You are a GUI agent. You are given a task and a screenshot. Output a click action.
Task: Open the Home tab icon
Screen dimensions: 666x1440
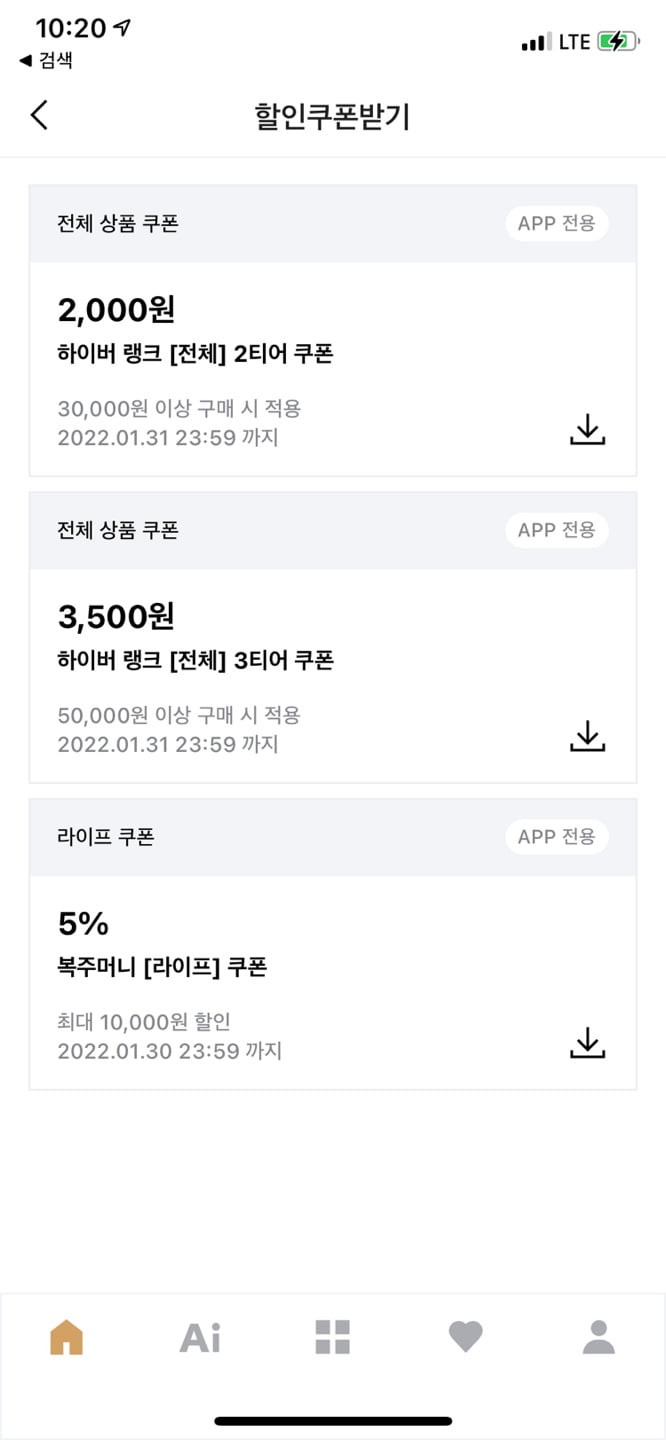point(66,1337)
